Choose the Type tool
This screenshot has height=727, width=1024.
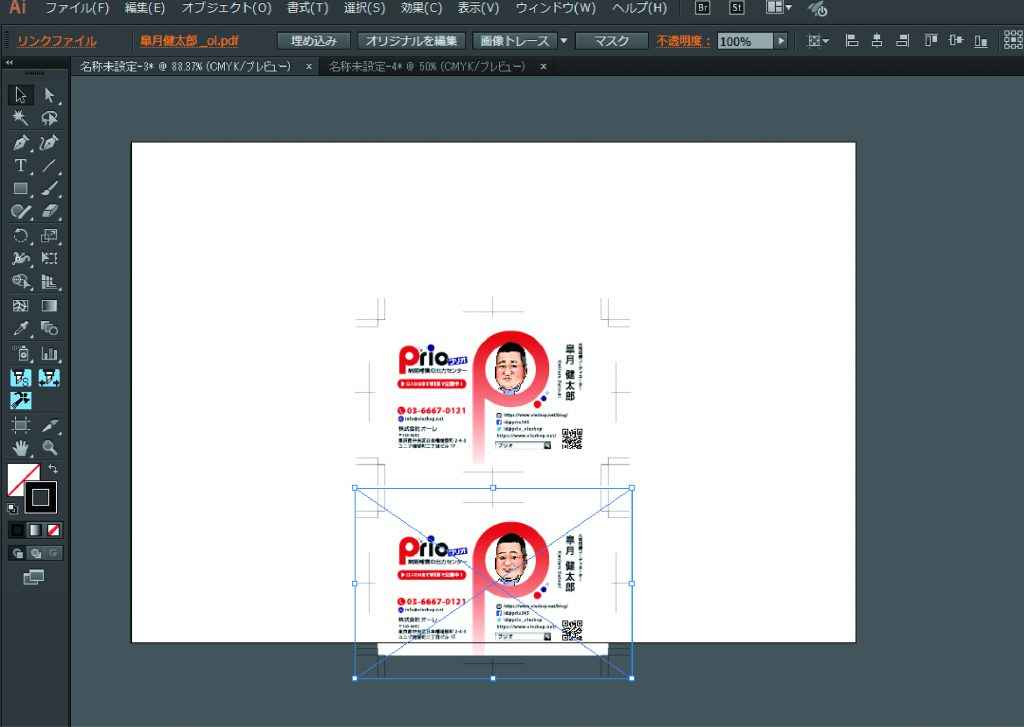(20, 165)
